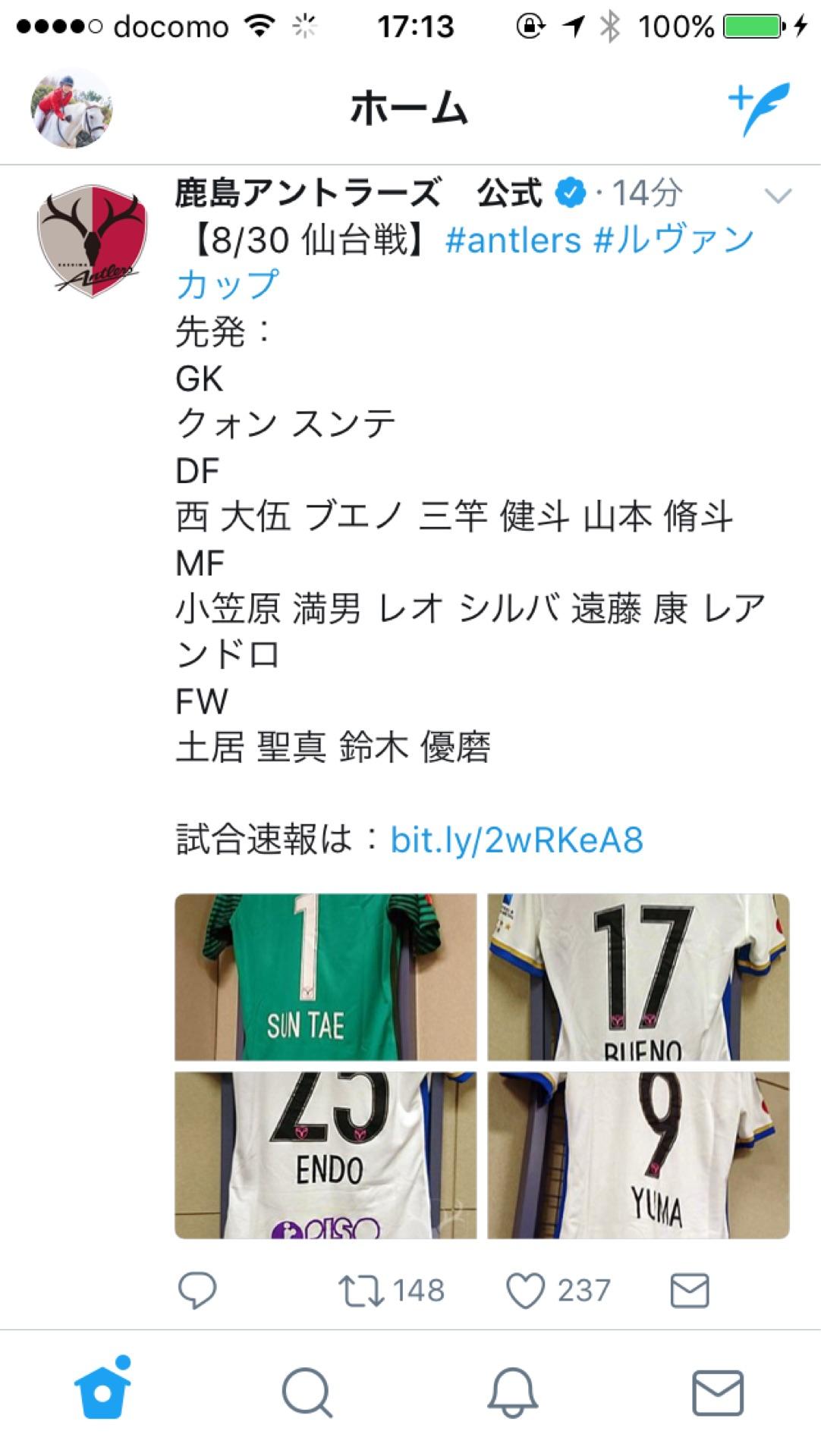The image size is (821, 1456).
Task: View the number 9 YUMA jersey photo
Action: pyautogui.click(x=638, y=1155)
